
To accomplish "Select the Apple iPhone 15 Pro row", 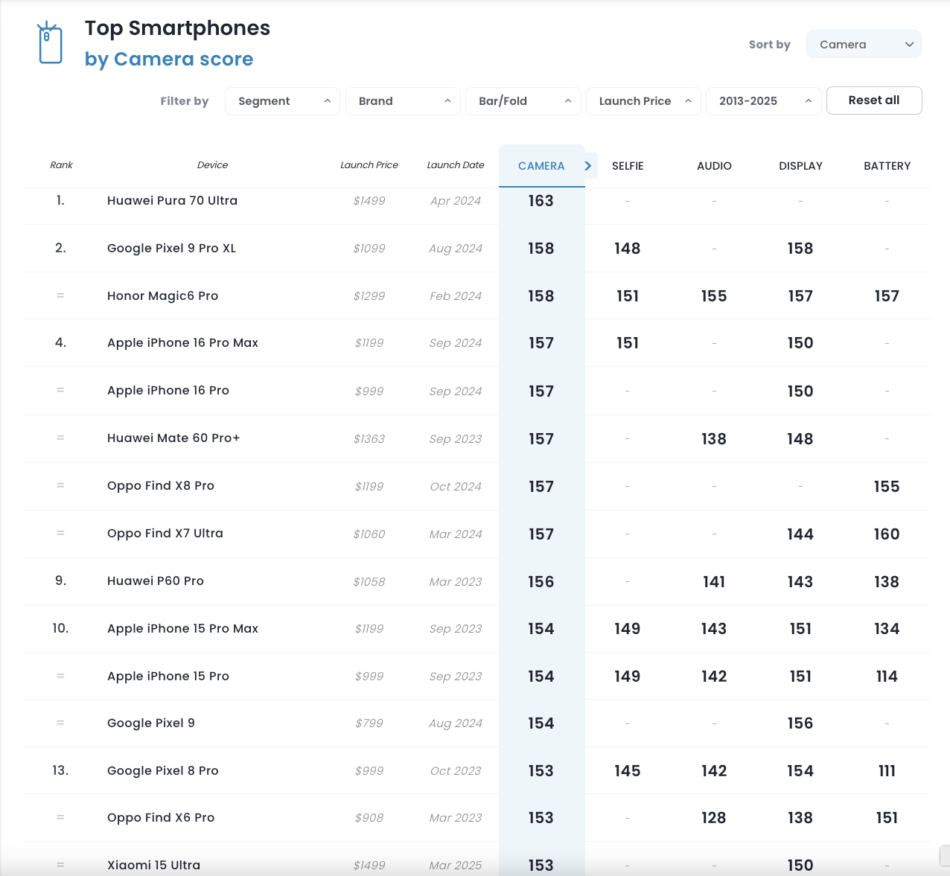I will click(476, 676).
